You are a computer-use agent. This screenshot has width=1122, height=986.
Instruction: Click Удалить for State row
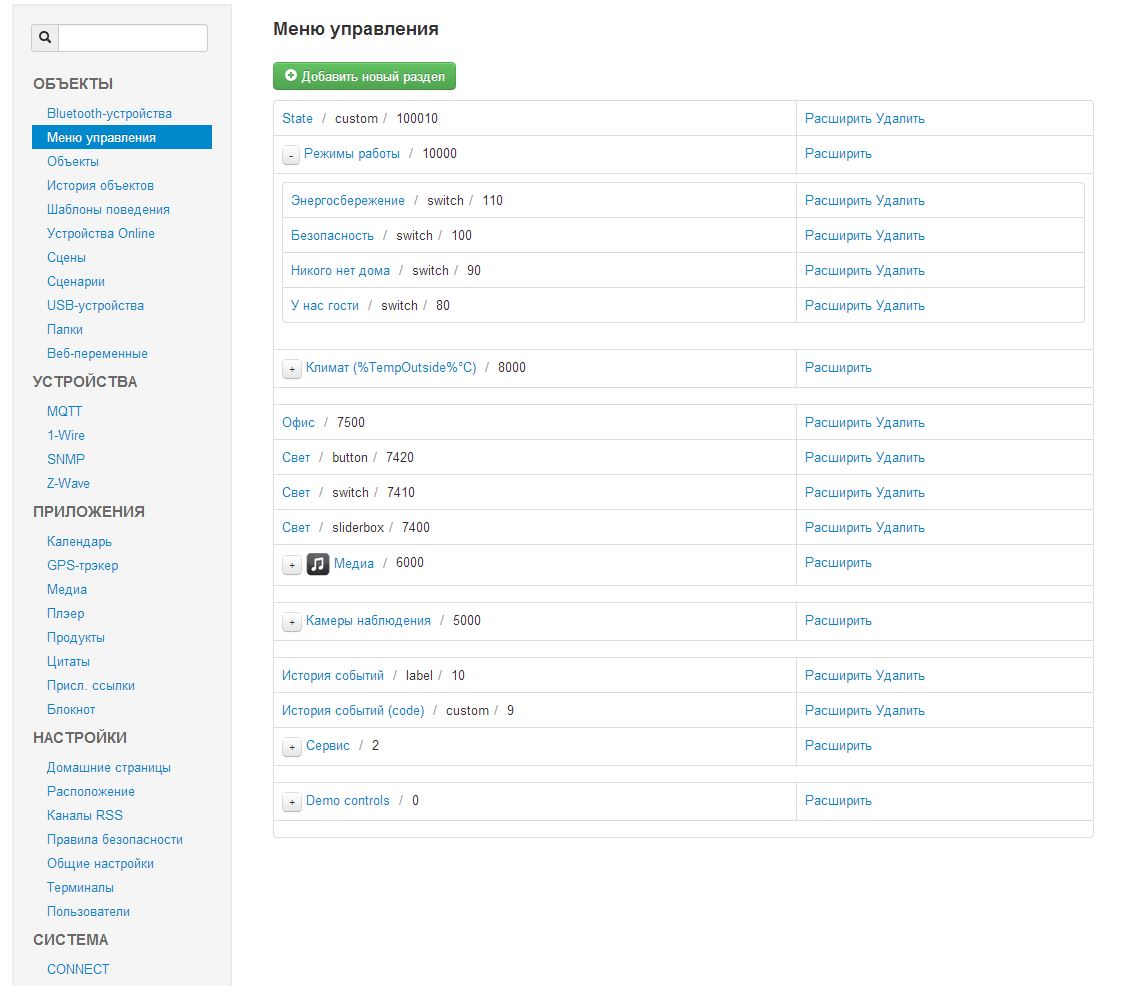pyautogui.click(x=900, y=119)
